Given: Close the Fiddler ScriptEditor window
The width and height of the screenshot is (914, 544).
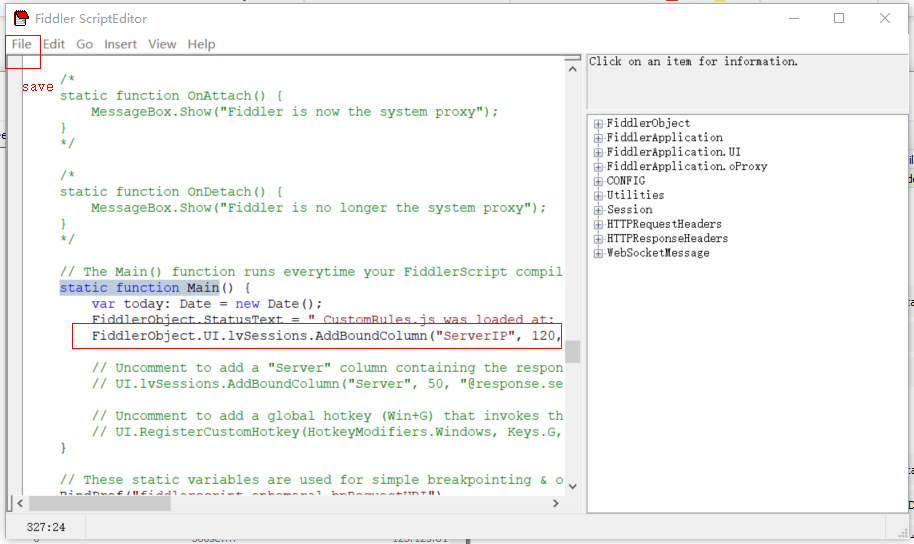Looking at the screenshot, I should click(x=885, y=19).
